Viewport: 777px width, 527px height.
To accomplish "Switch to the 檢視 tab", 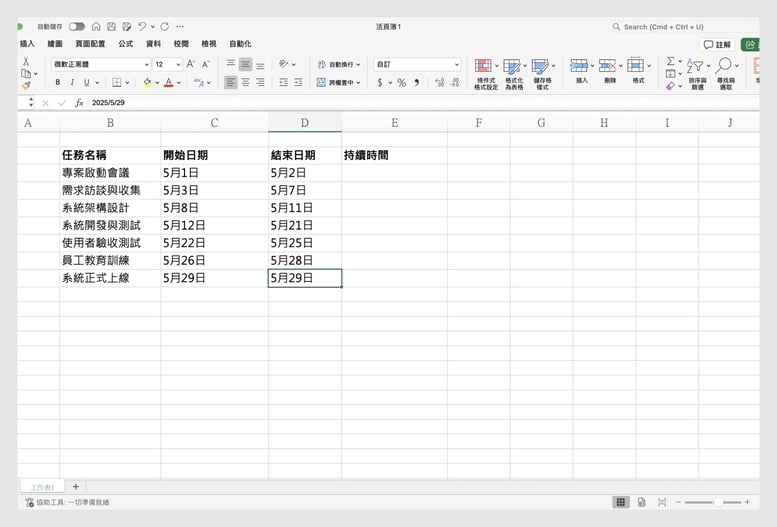I will [209, 44].
